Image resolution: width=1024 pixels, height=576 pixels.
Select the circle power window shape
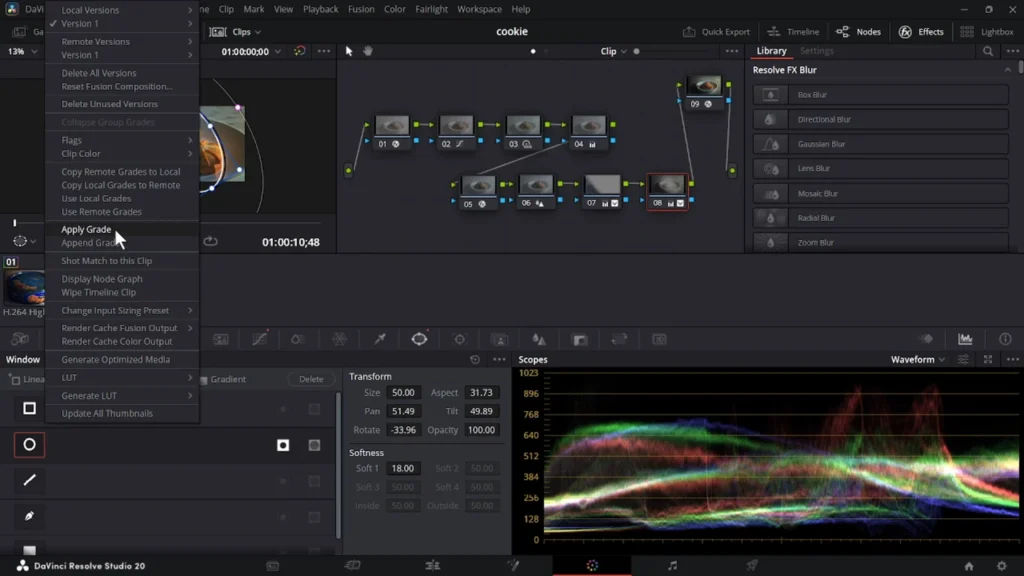coord(29,445)
